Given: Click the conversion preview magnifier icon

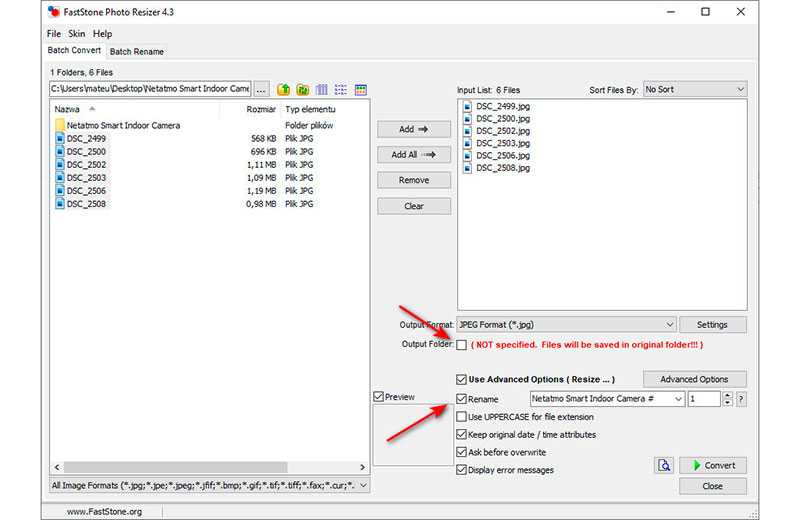Looking at the screenshot, I should pyautogui.click(x=664, y=465).
